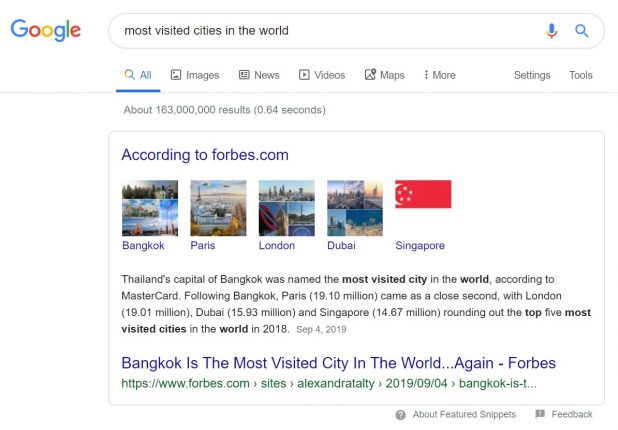Open the Tools menu

[x=581, y=75]
